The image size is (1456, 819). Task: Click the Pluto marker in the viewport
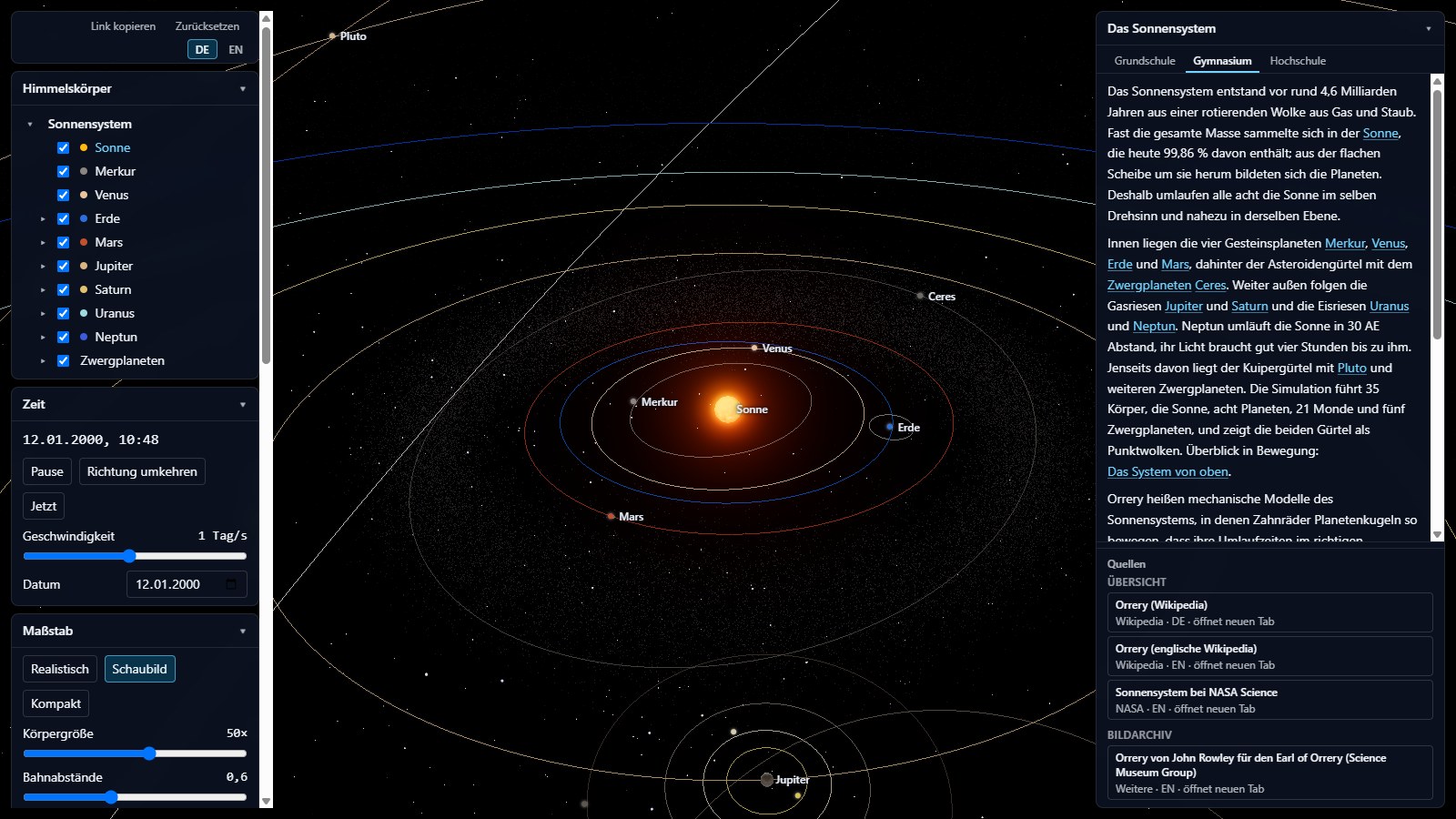click(x=332, y=36)
